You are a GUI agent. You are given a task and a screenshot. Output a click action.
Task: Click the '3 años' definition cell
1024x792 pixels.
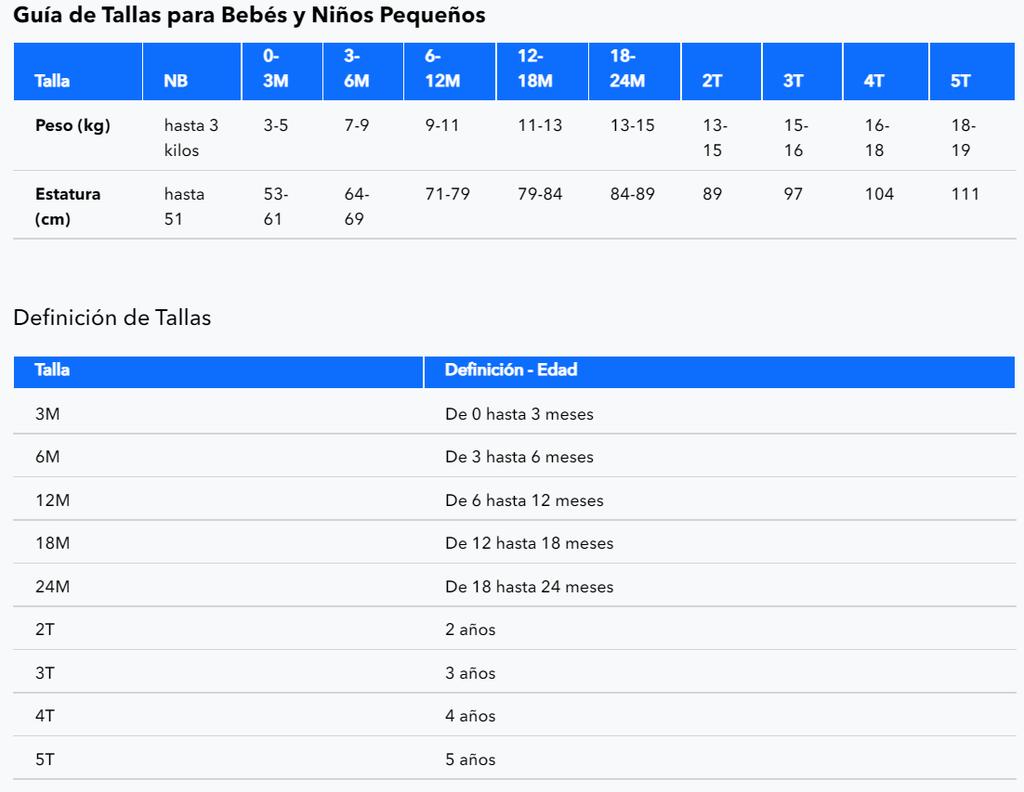(470, 673)
